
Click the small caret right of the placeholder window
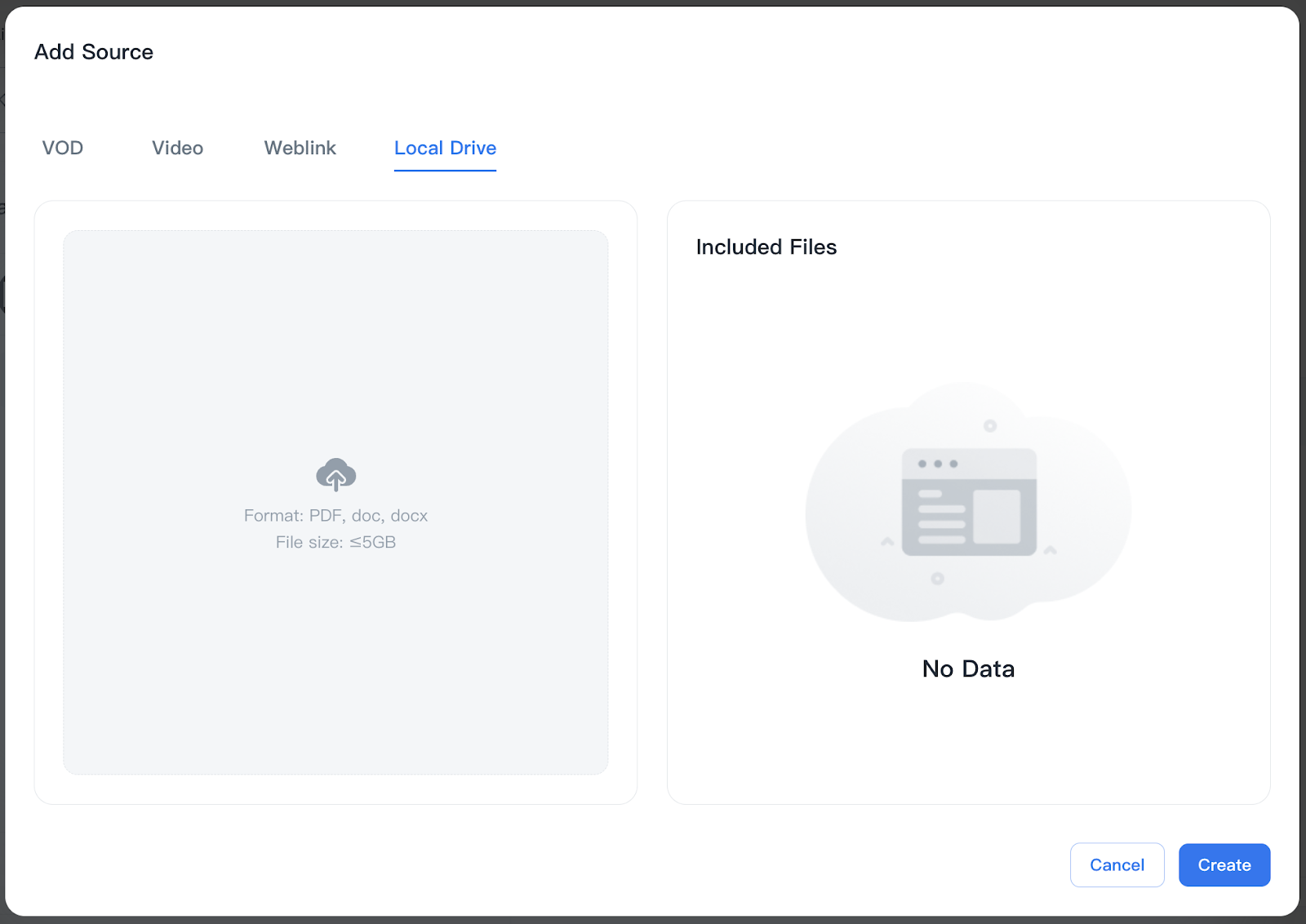tap(1051, 550)
